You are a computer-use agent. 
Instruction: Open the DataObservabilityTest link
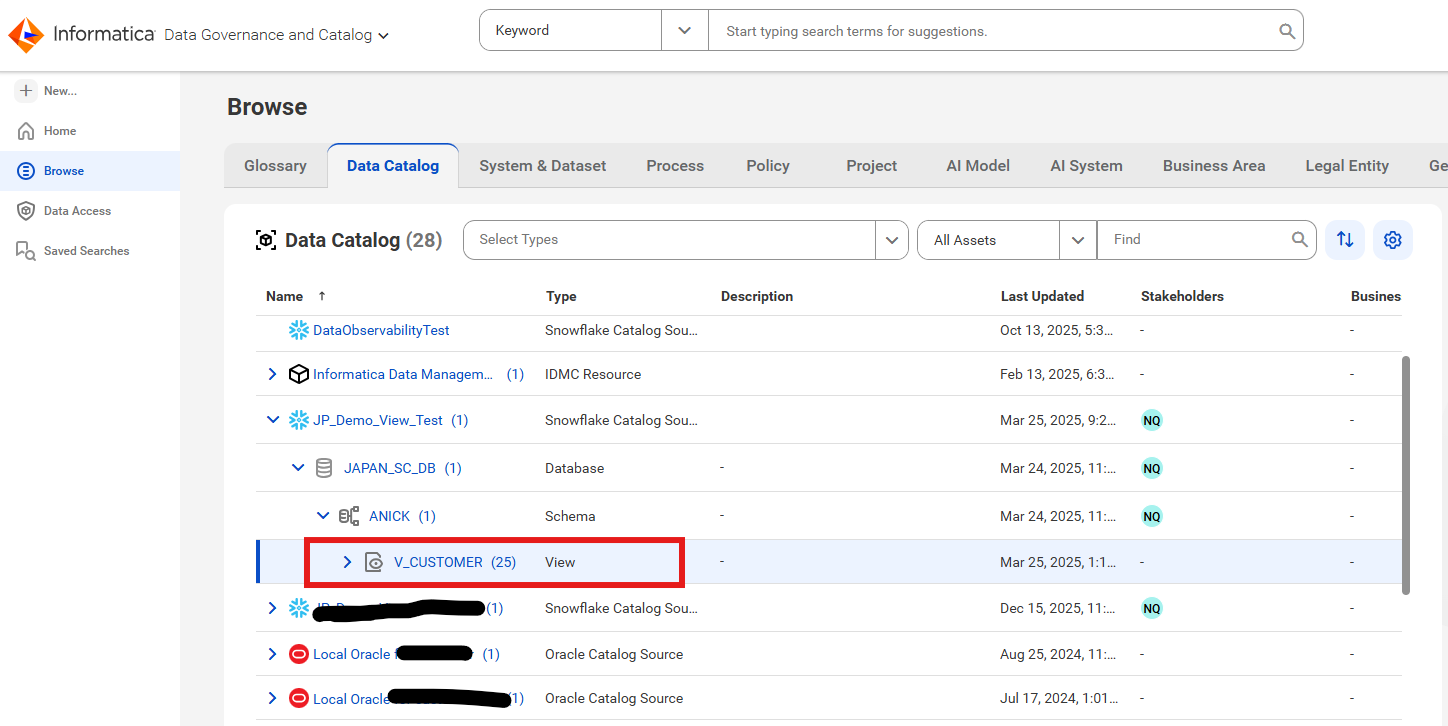pos(381,330)
